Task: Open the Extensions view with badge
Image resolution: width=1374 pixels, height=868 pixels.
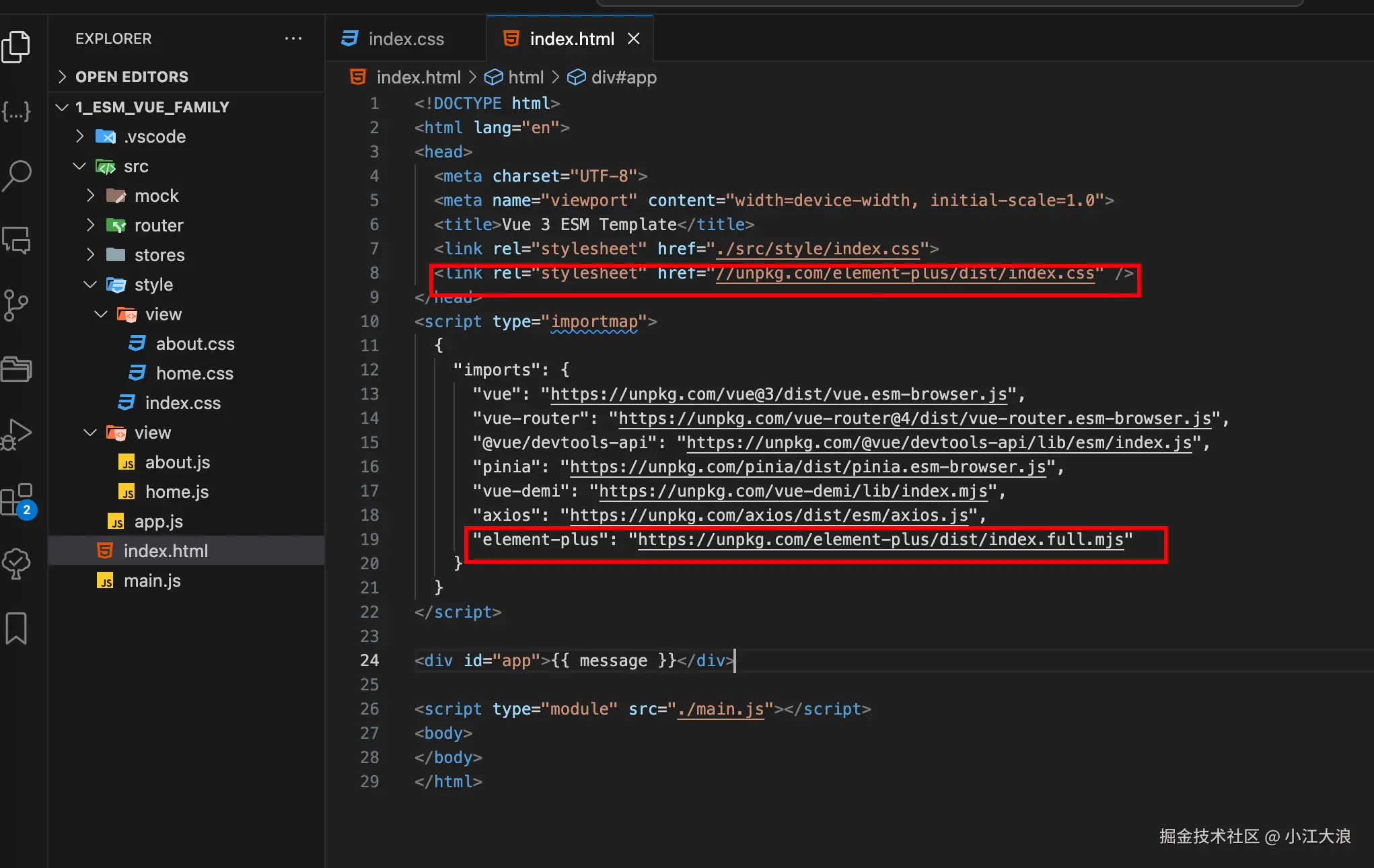Action: tap(16, 499)
